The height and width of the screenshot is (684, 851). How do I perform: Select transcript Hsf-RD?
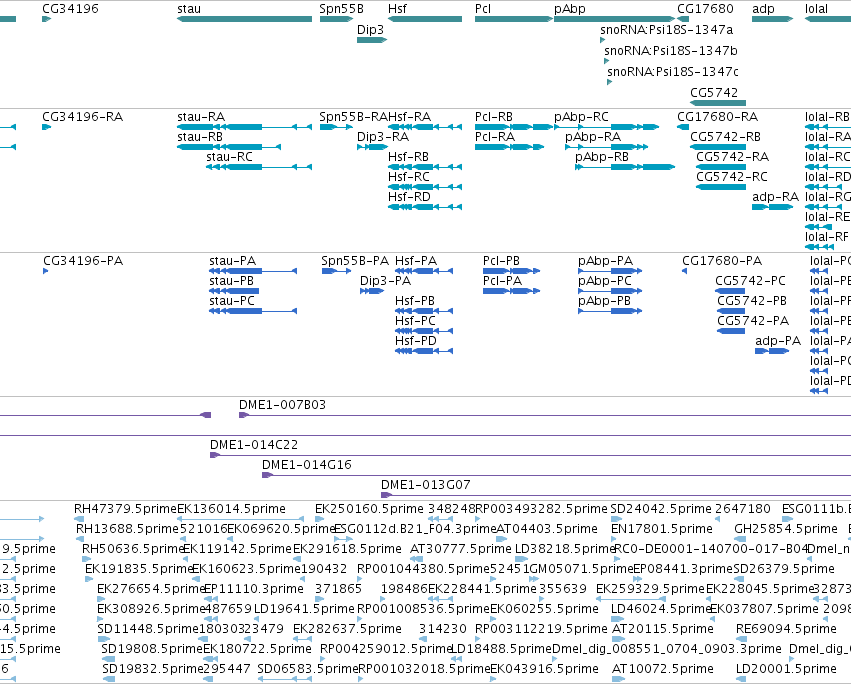click(409, 197)
